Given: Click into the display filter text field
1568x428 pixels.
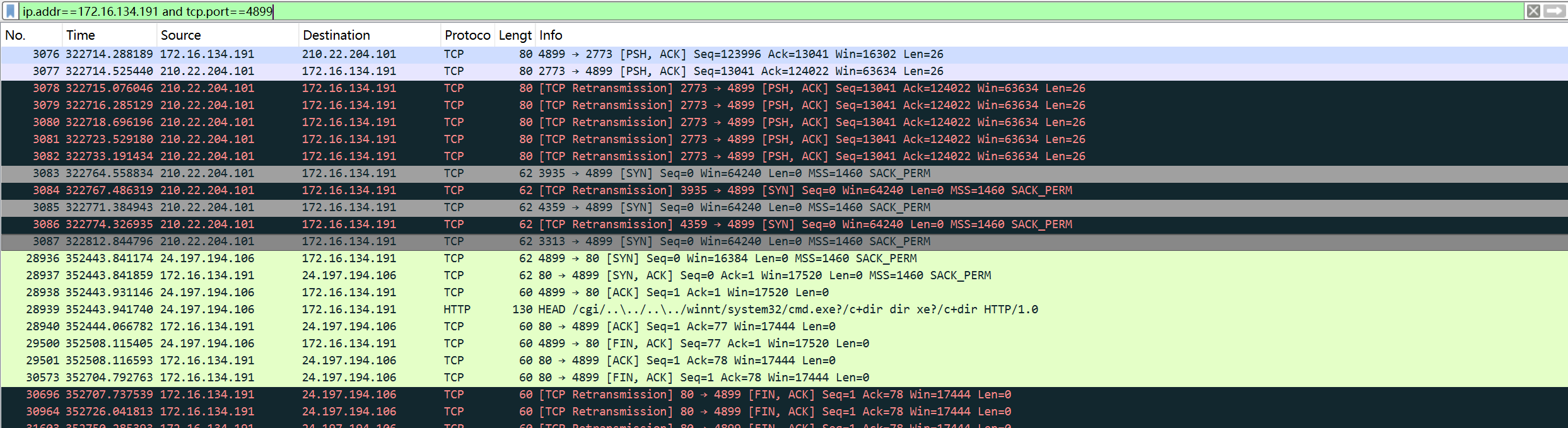Looking at the screenshot, I should (x=771, y=11).
